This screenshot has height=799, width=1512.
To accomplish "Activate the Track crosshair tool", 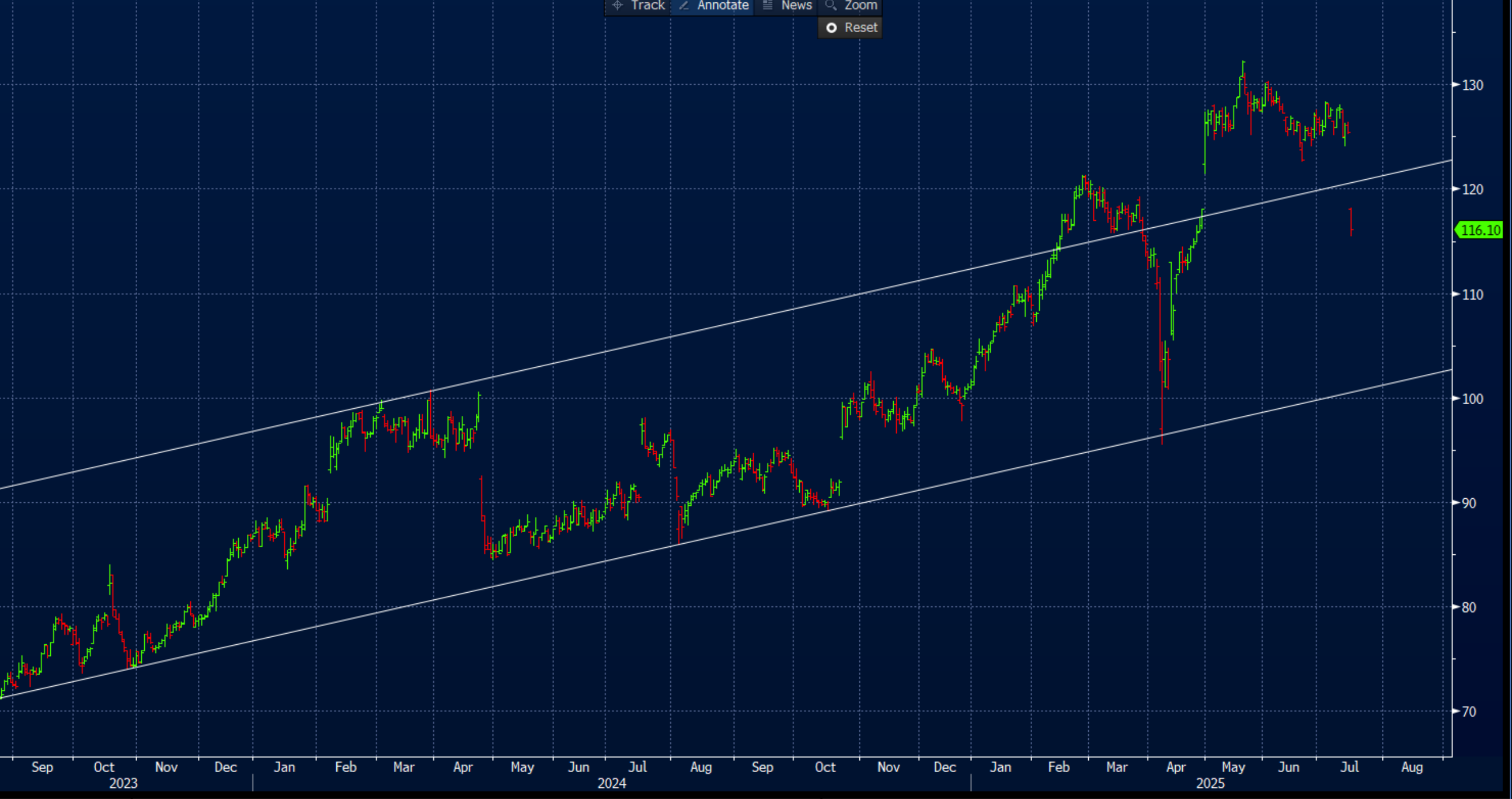I will 638,6.
